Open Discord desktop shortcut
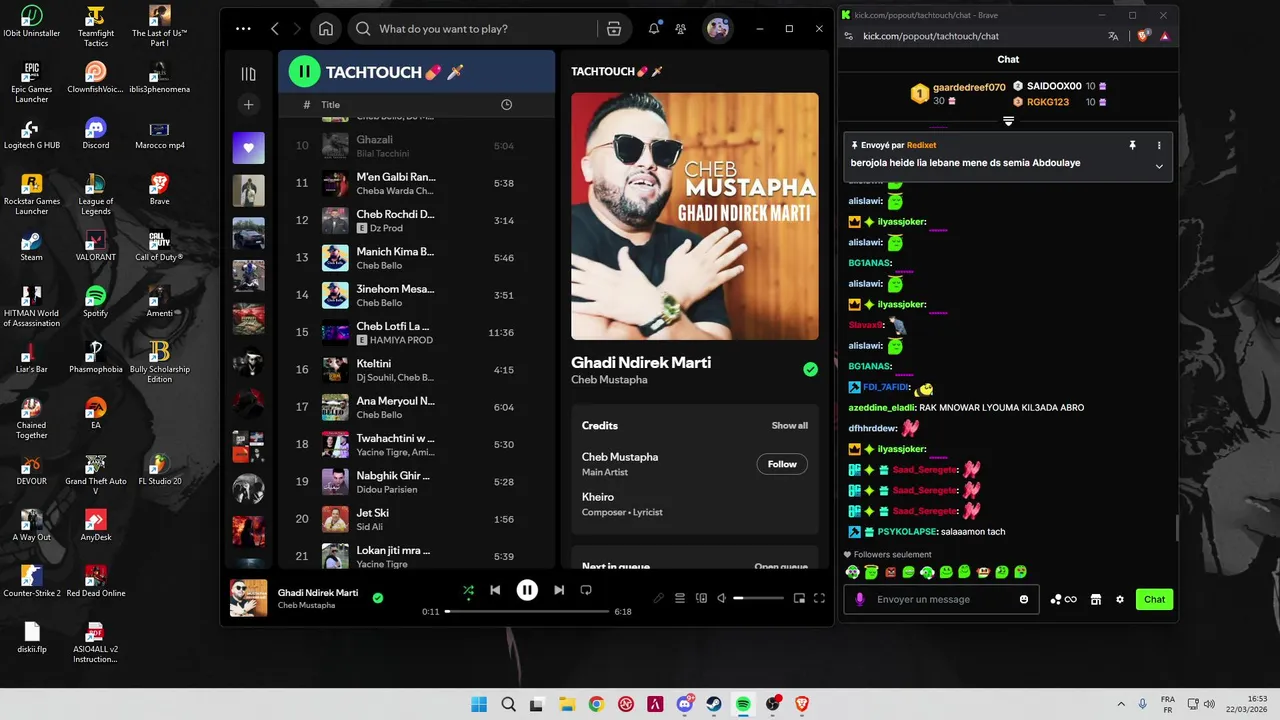1280x720 pixels. click(x=95, y=133)
